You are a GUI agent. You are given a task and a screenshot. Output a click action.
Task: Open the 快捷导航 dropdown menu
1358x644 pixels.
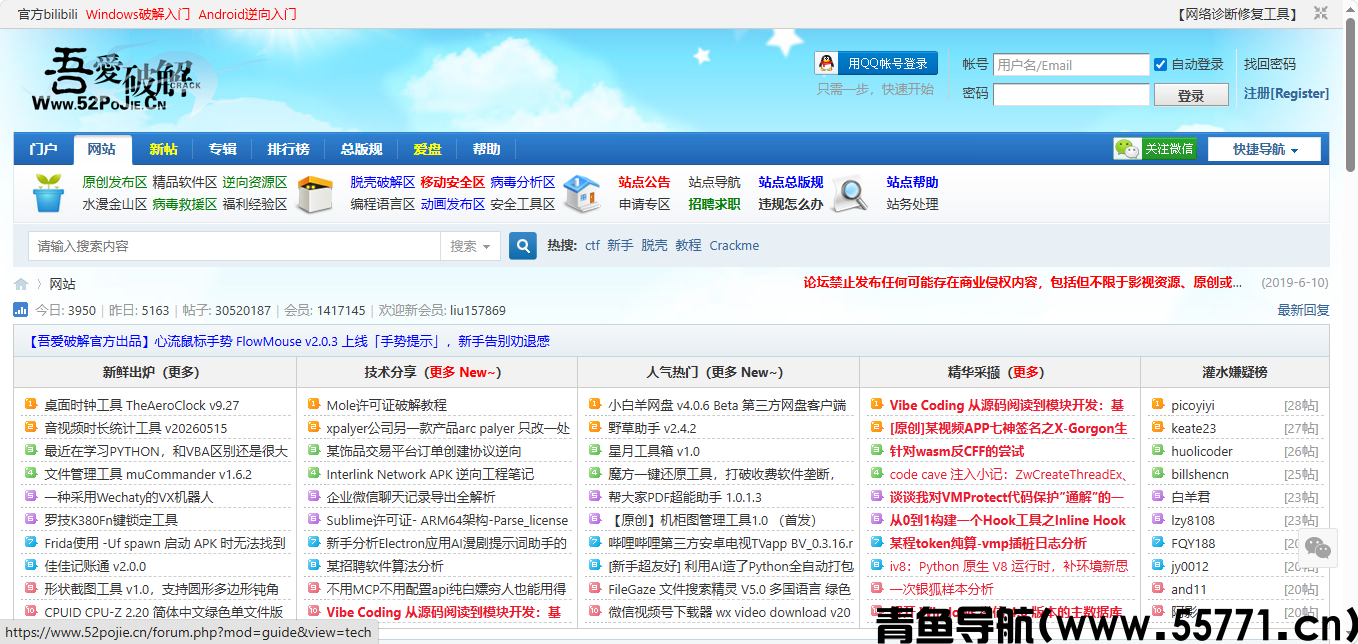click(x=1264, y=149)
